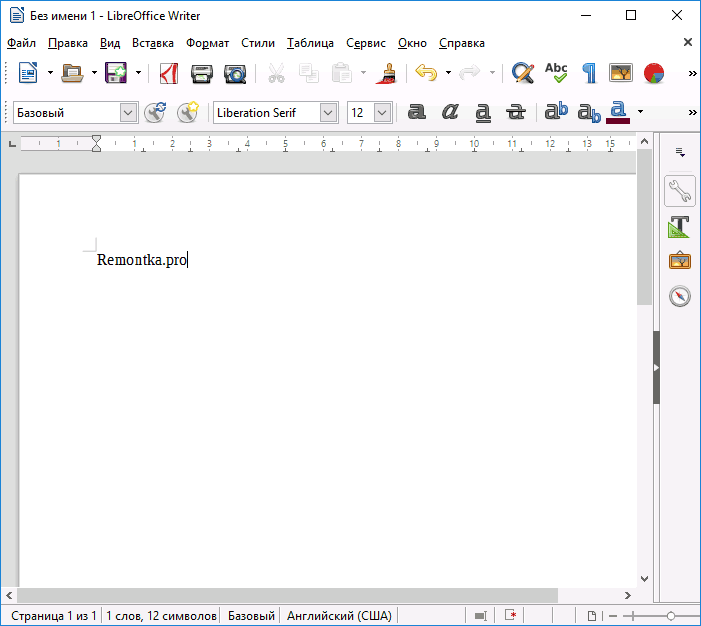The height and width of the screenshot is (626, 701).
Task: Click the Cut scissors icon
Action: click(276, 73)
